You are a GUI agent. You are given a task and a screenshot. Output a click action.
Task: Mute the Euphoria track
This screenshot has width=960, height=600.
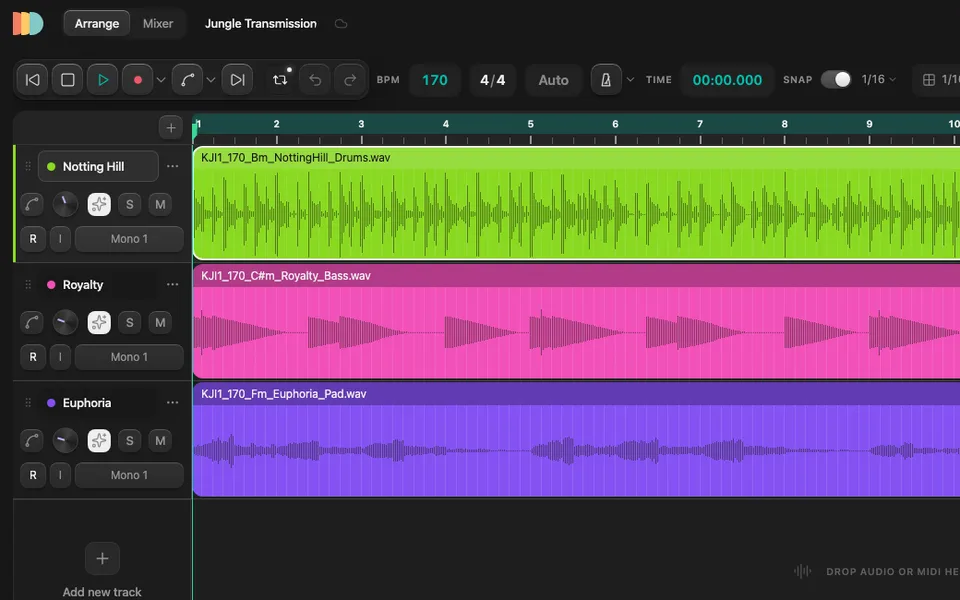160,441
